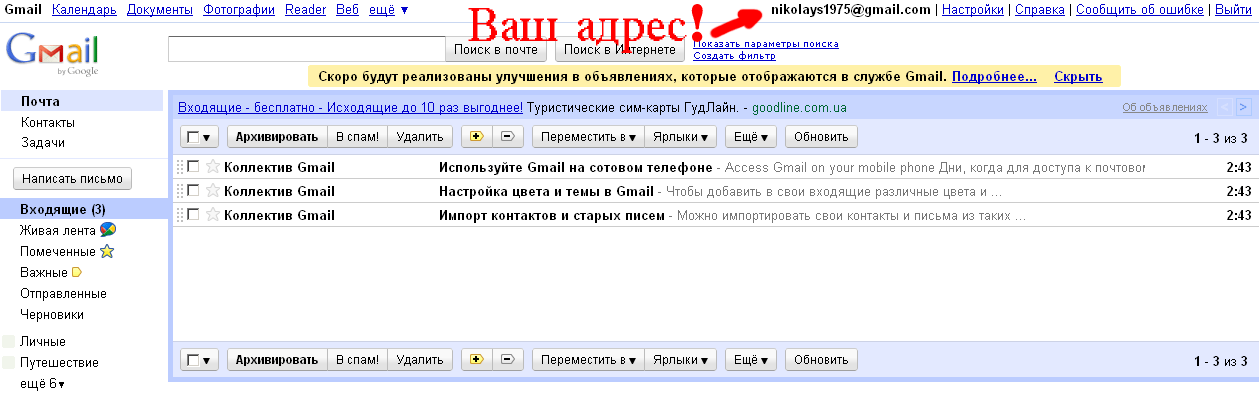This screenshot has height=394, width=1259.
Task: Open bottom 'Ещё' actions dropdown
Action: coord(750,360)
